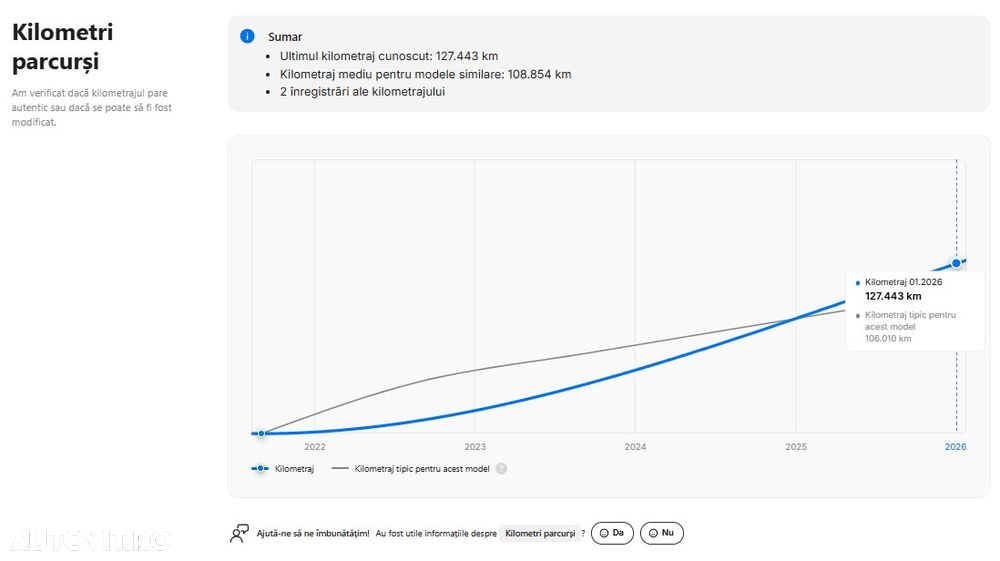Click the blue Kilometraj legend marker icon

[x=260, y=468]
